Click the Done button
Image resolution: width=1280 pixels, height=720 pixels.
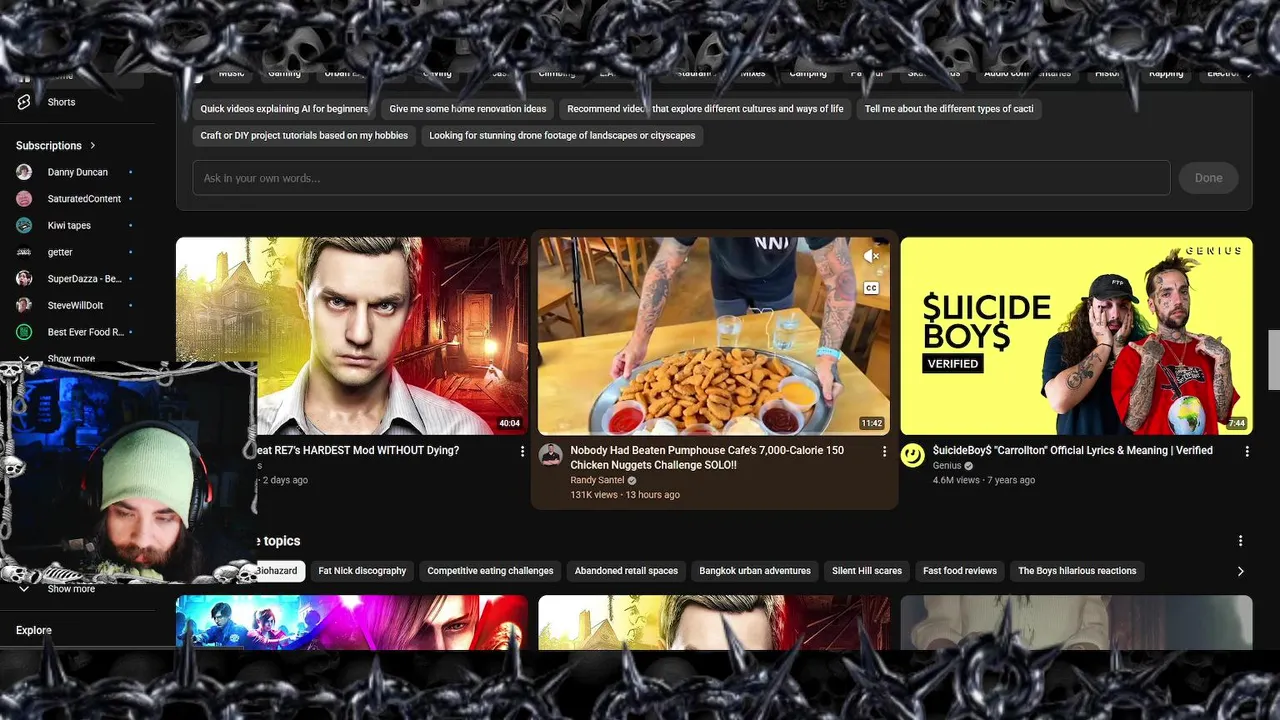tap(1208, 178)
